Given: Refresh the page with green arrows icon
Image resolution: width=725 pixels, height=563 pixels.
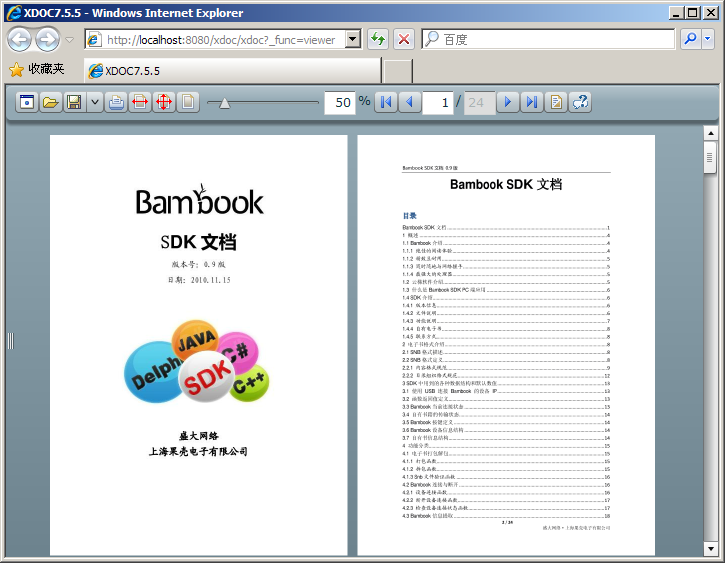Looking at the screenshot, I should (x=378, y=40).
